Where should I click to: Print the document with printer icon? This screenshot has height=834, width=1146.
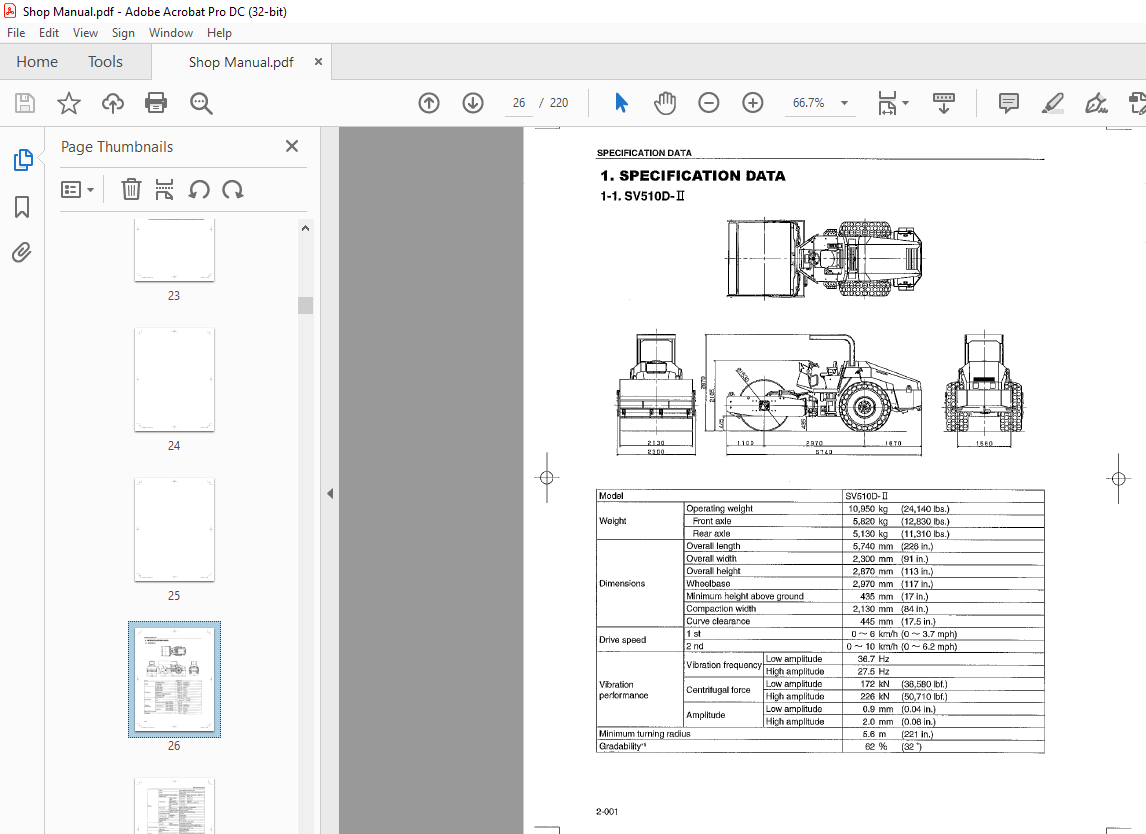pos(156,103)
